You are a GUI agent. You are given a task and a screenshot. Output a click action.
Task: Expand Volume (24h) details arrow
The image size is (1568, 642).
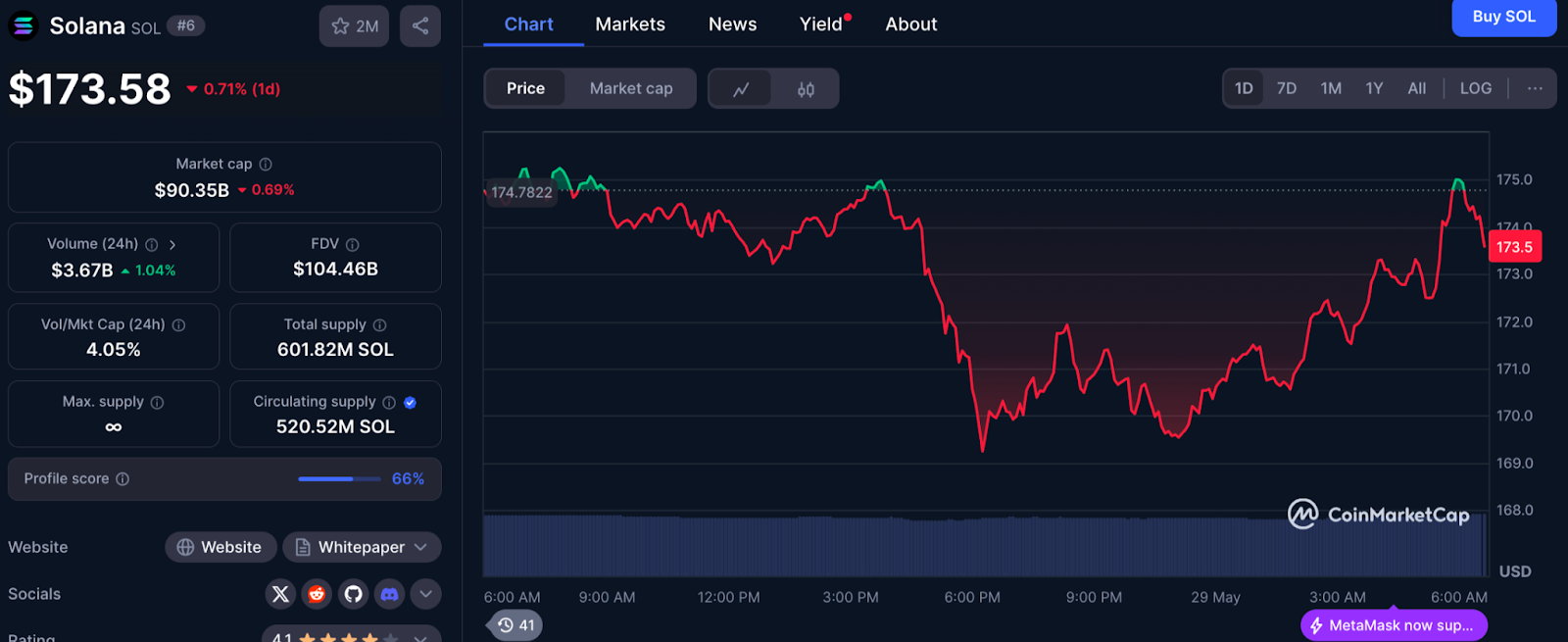tap(172, 244)
